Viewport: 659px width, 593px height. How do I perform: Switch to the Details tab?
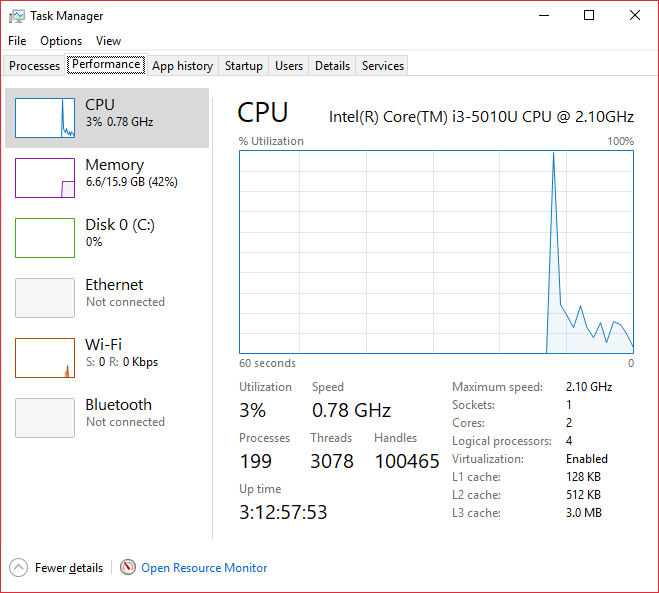(332, 66)
